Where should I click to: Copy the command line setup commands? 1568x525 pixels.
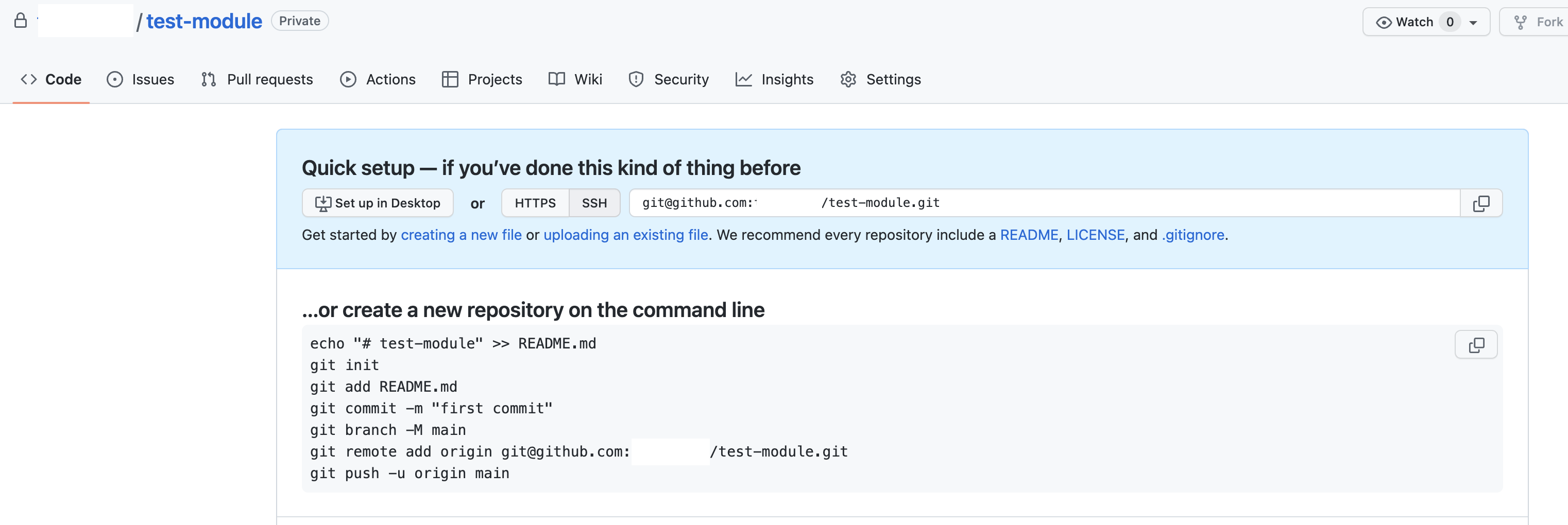click(1476, 345)
